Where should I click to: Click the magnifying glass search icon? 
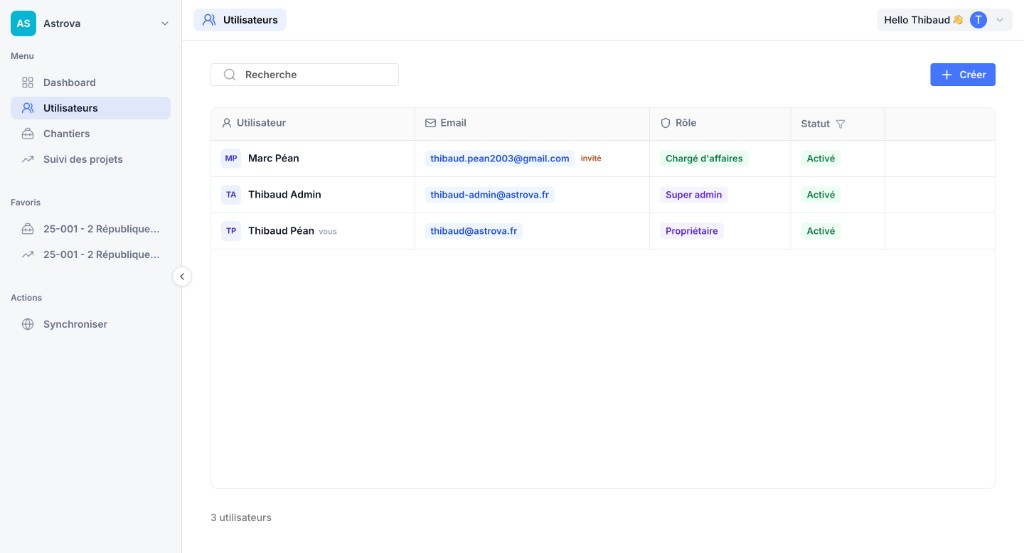(x=229, y=74)
